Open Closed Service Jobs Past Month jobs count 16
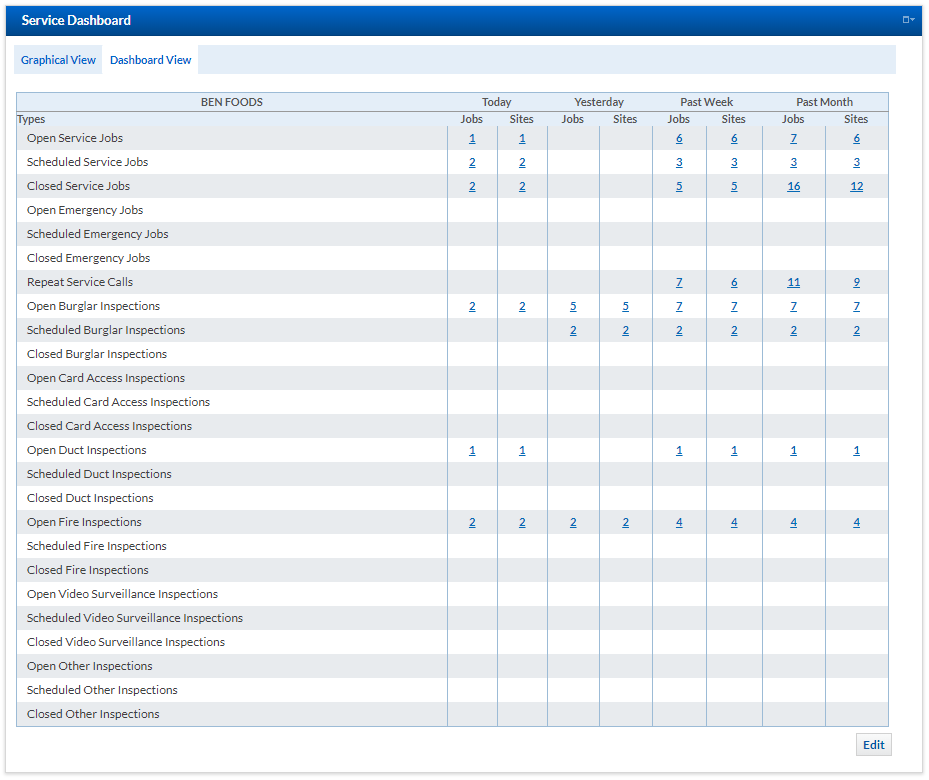This screenshot has width=929, height=780. coord(793,186)
